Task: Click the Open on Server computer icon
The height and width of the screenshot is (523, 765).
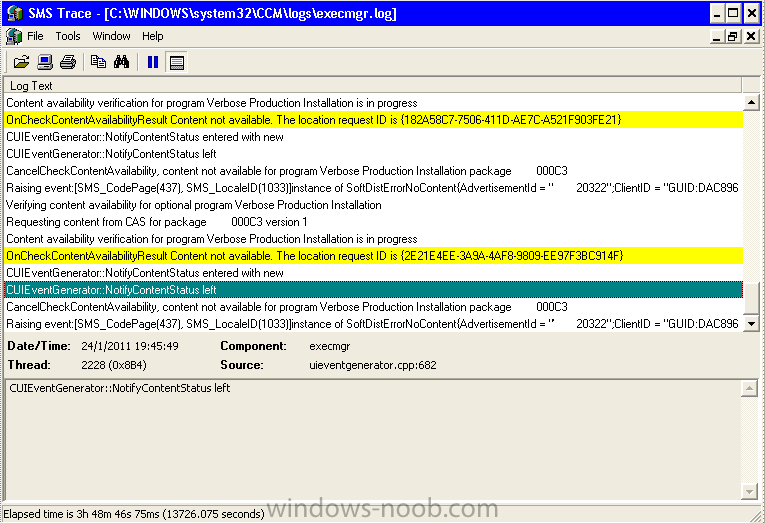Action: click(x=45, y=62)
